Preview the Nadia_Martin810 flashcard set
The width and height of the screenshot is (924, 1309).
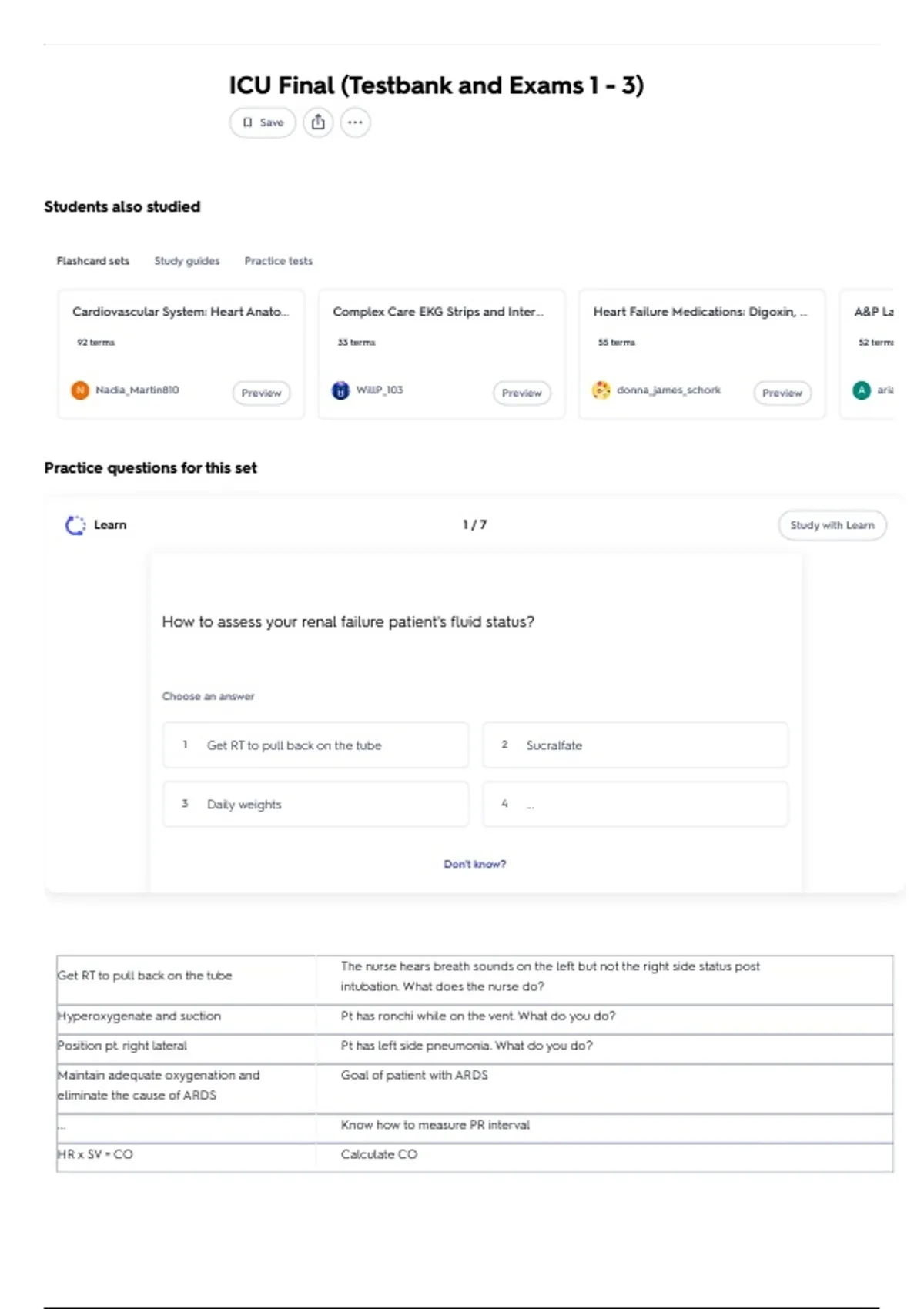coord(262,393)
